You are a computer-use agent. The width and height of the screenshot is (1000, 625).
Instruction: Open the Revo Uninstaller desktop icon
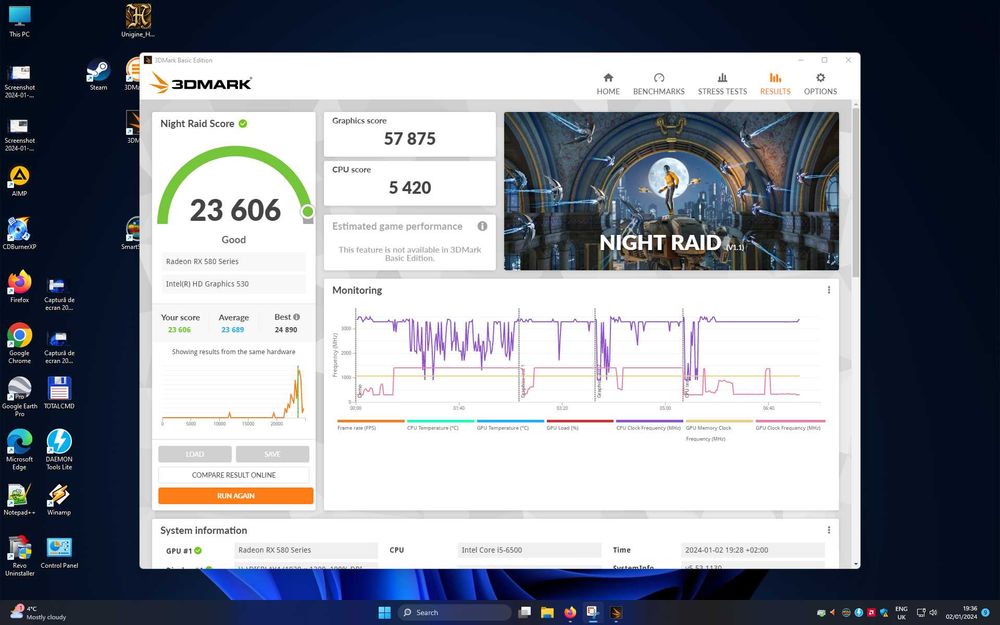pyautogui.click(x=19, y=556)
